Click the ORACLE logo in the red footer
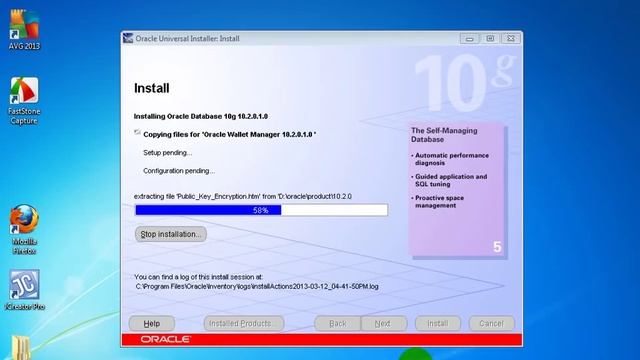 tap(165, 339)
